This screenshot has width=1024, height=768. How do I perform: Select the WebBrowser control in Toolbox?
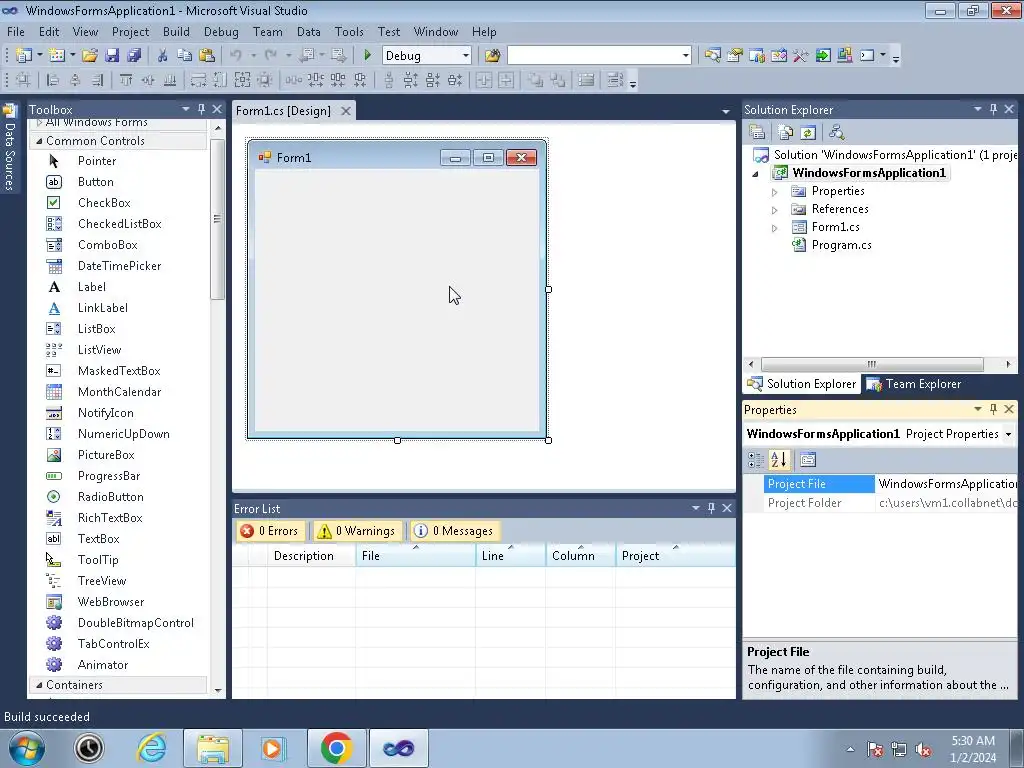(x=110, y=601)
